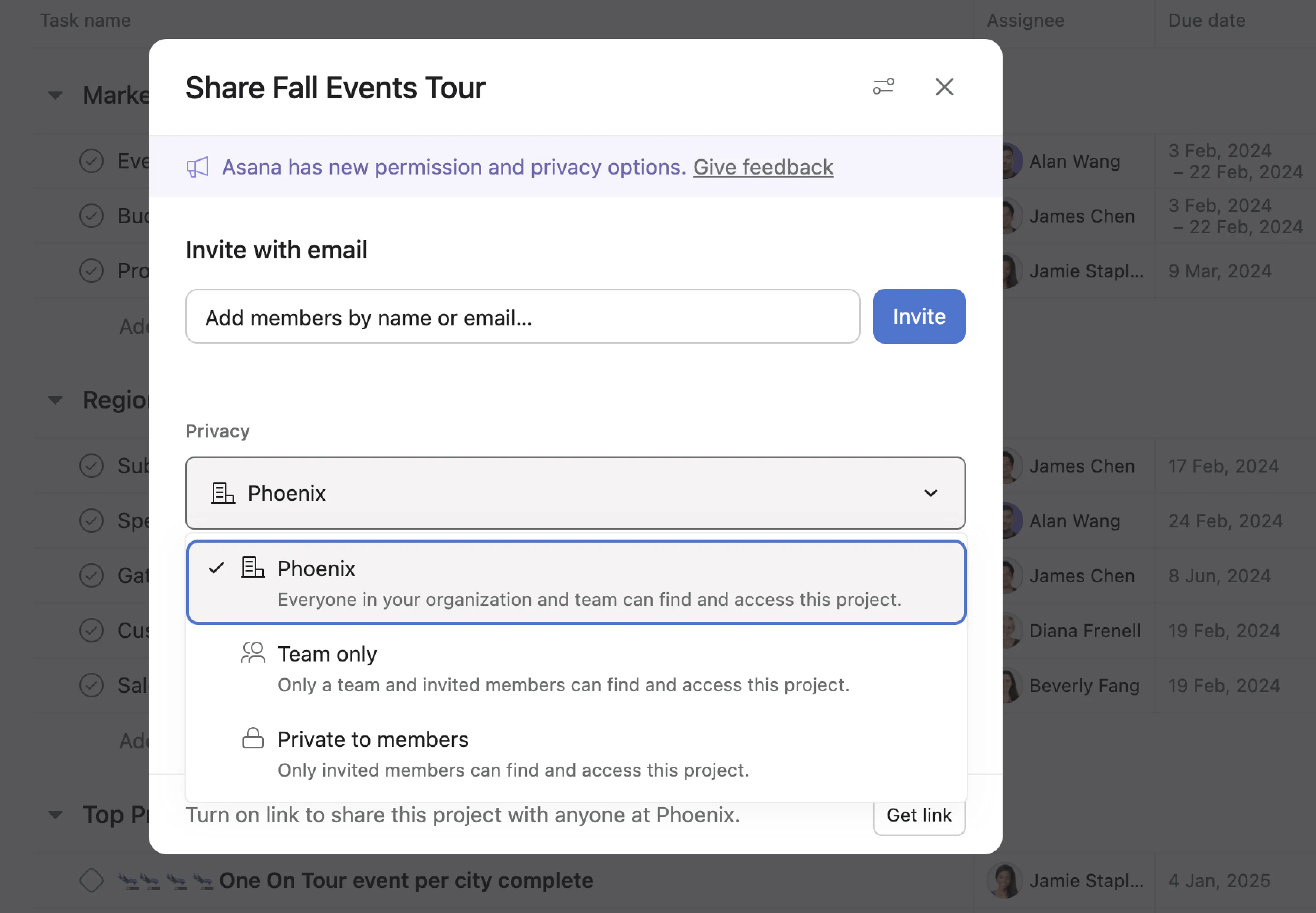
Task: Open share settings slider icon
Action: pos(883,87)
